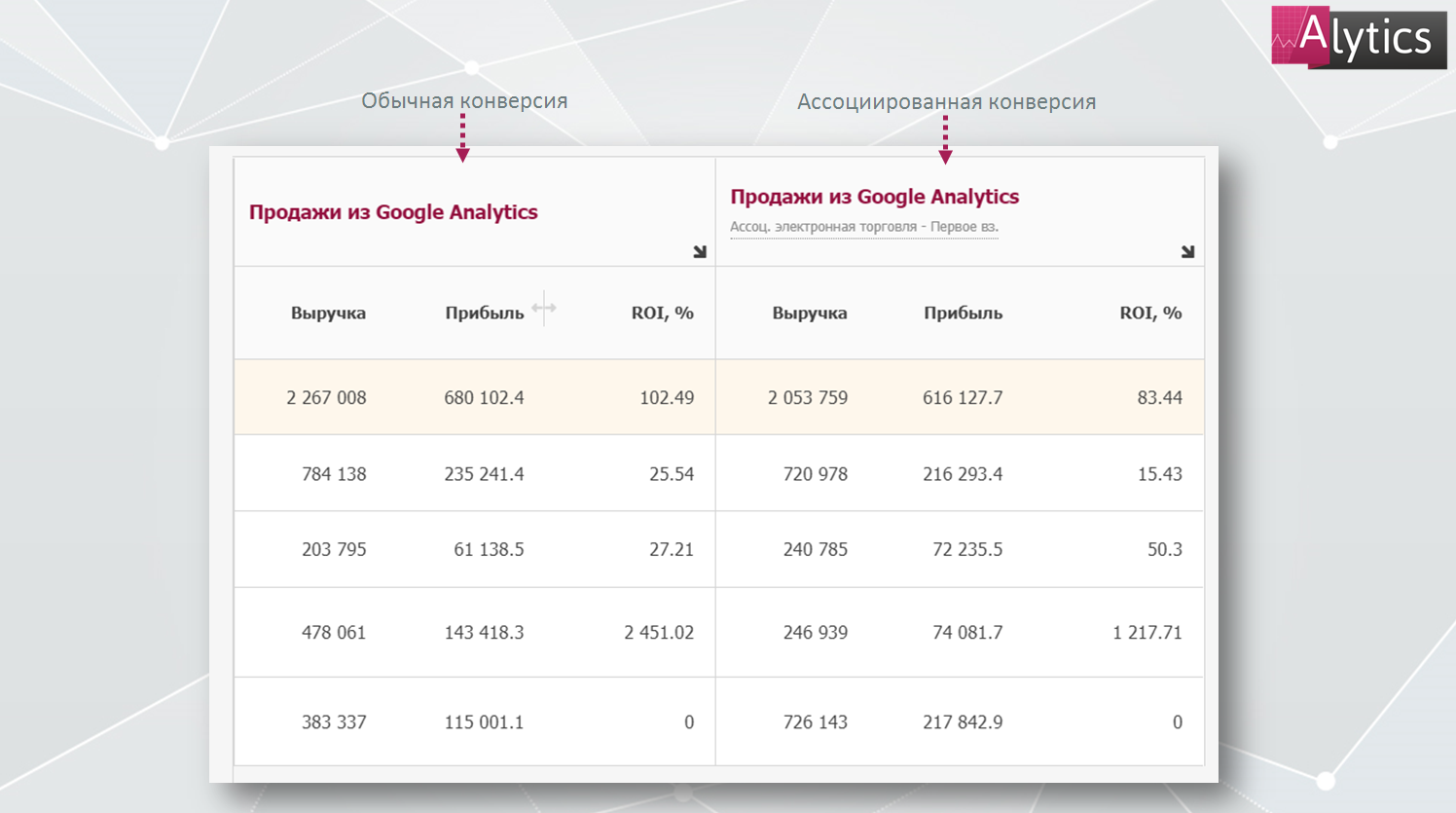Select cell '784 138'
This screenshot has height=813, width=1456.
point(334,474)
